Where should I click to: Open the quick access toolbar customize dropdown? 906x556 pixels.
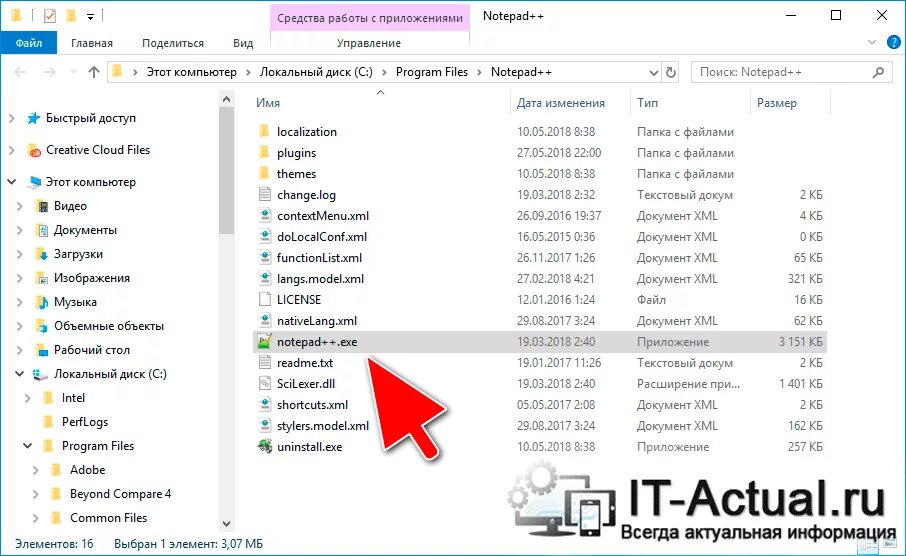click(x=90, y=17)
